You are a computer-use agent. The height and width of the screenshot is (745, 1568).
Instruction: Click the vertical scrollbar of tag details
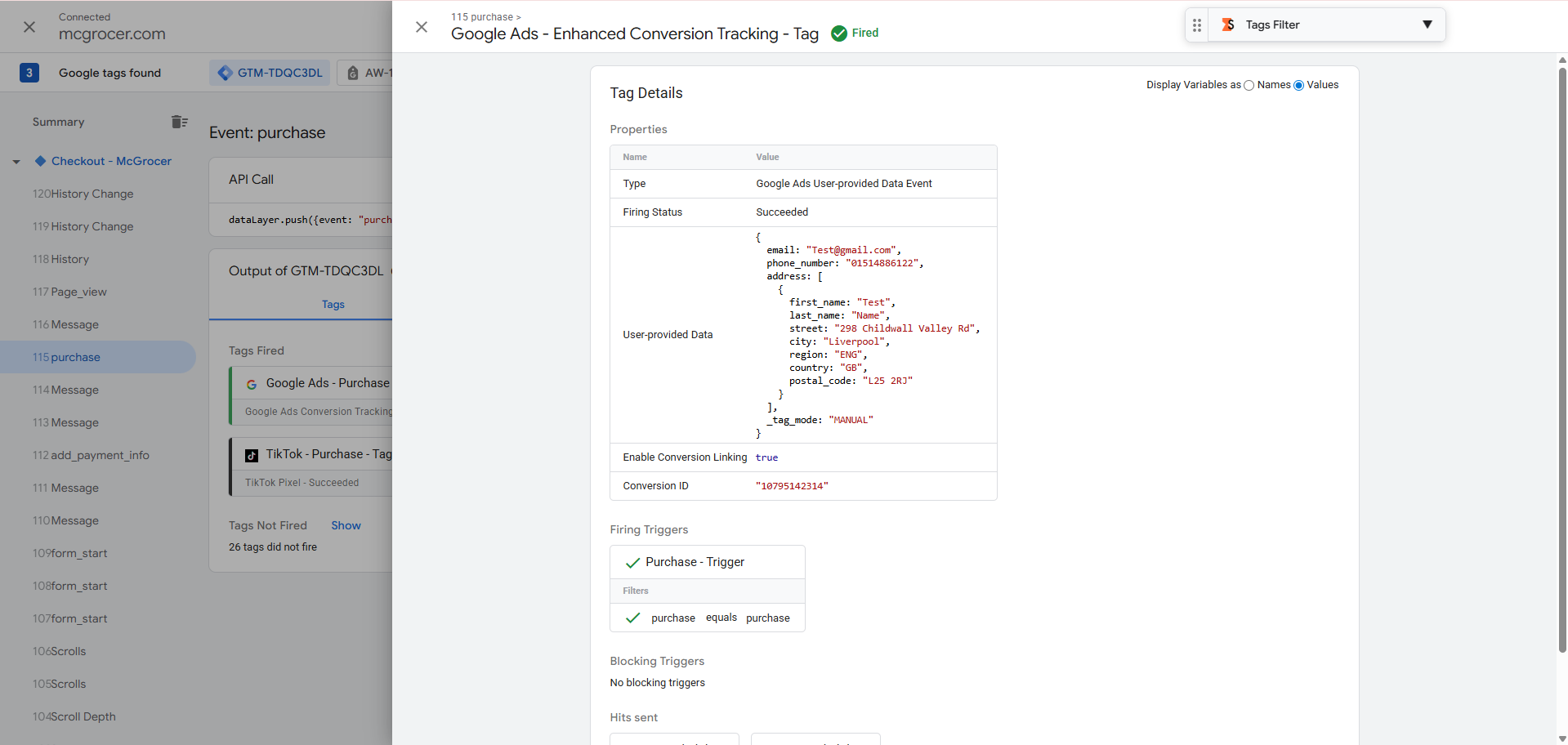(1561, 359)
